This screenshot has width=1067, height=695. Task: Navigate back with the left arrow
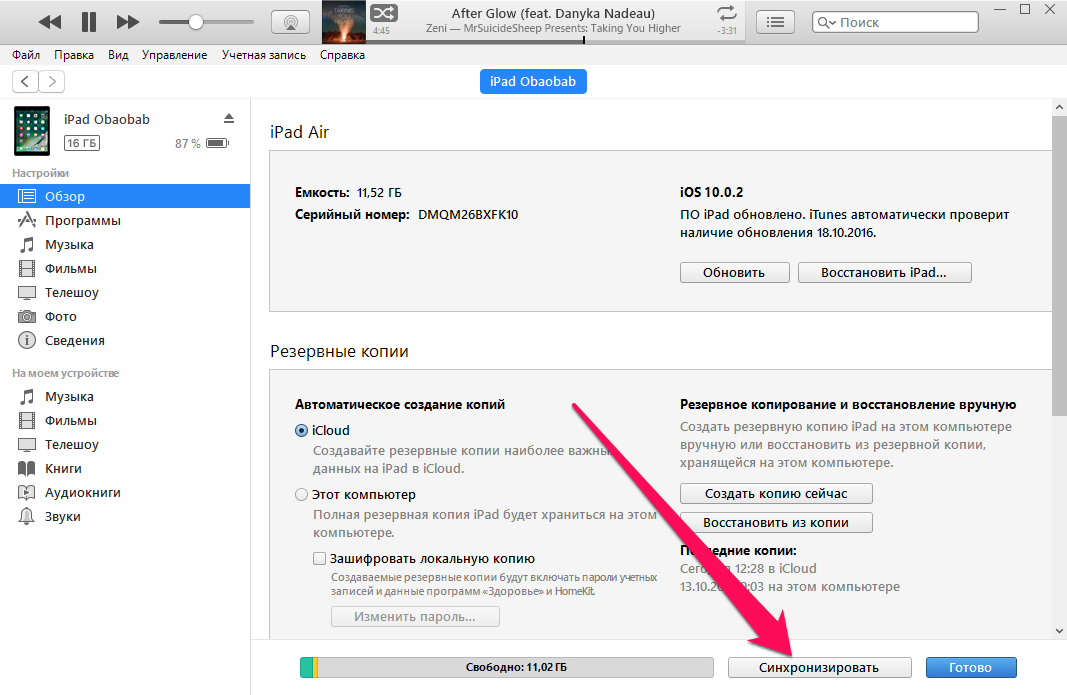25,82
